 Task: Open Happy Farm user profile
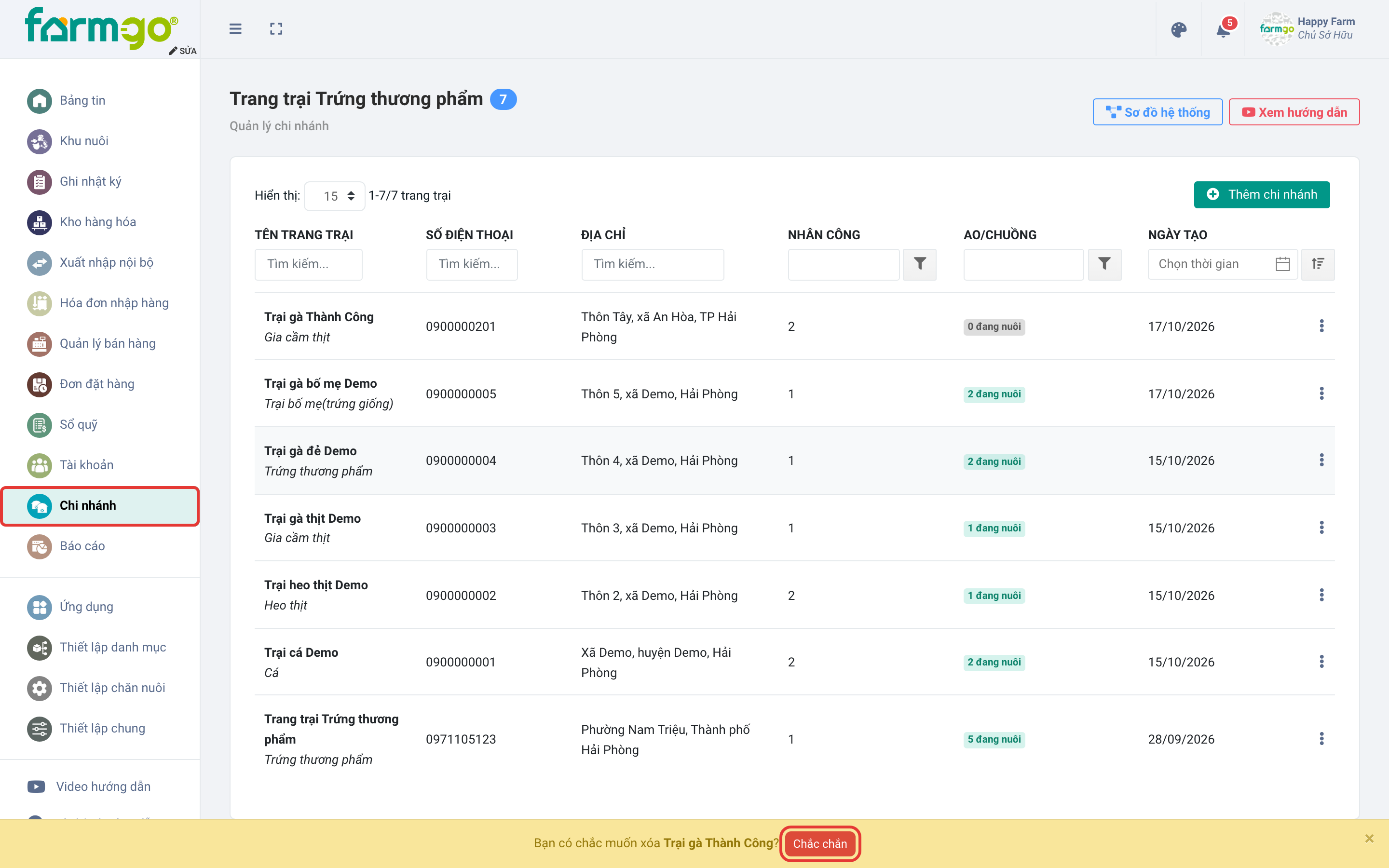pos(1307,29)
